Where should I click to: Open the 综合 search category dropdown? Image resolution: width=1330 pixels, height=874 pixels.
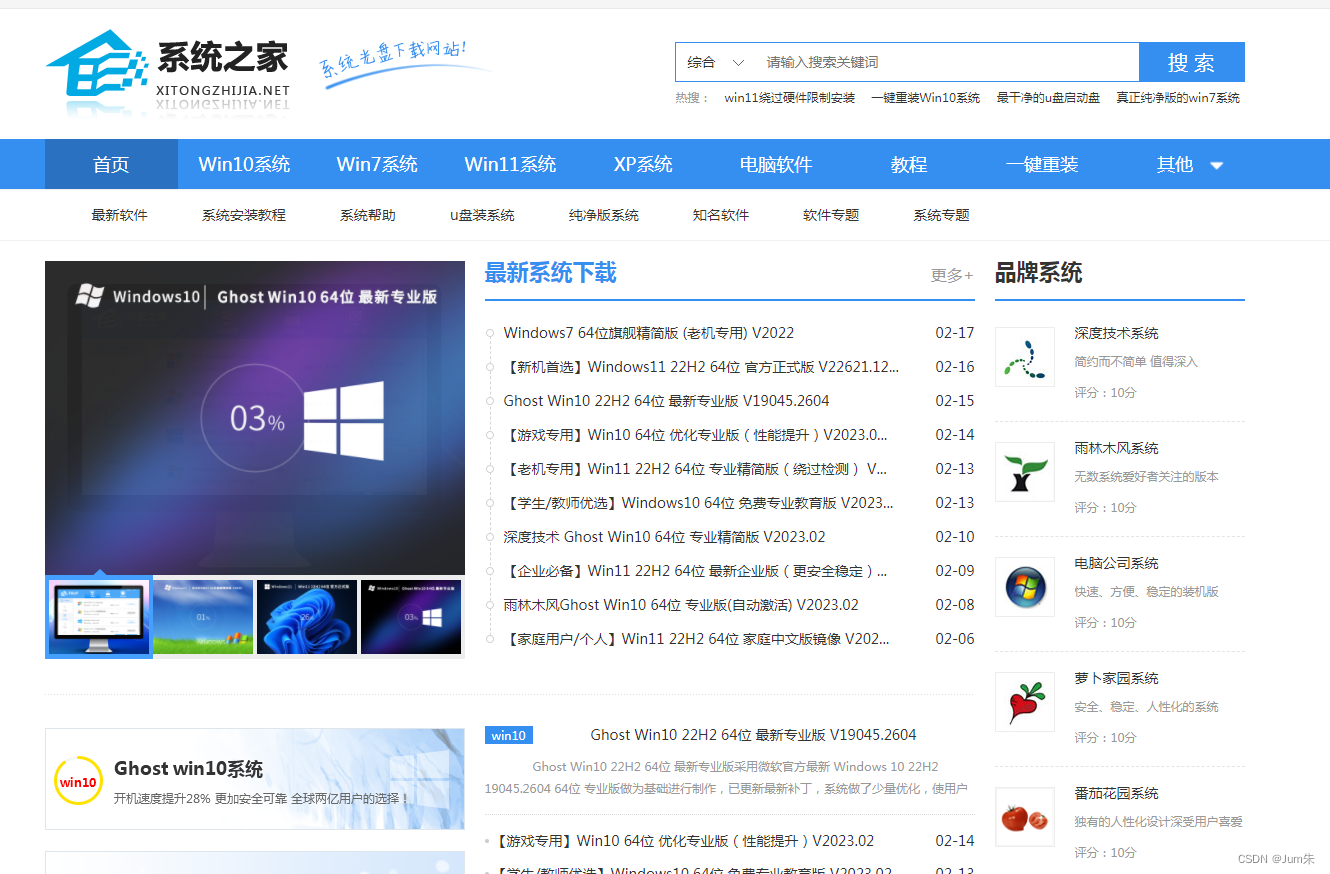coord(715,62)
